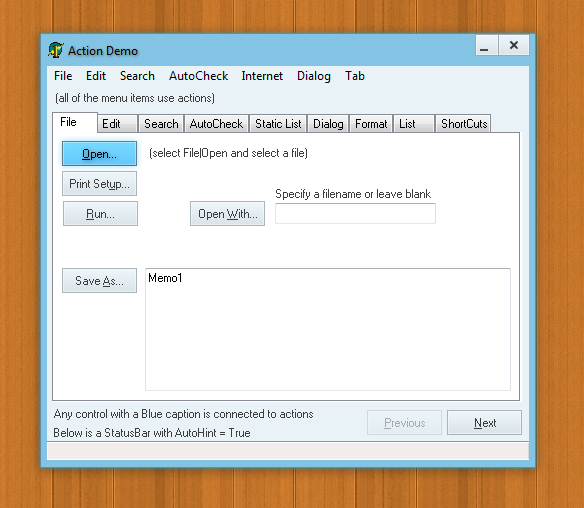The width and height of the screenshot is (584, 508).
Task: Click the Print Setup... button
Action: pos(99,184)
